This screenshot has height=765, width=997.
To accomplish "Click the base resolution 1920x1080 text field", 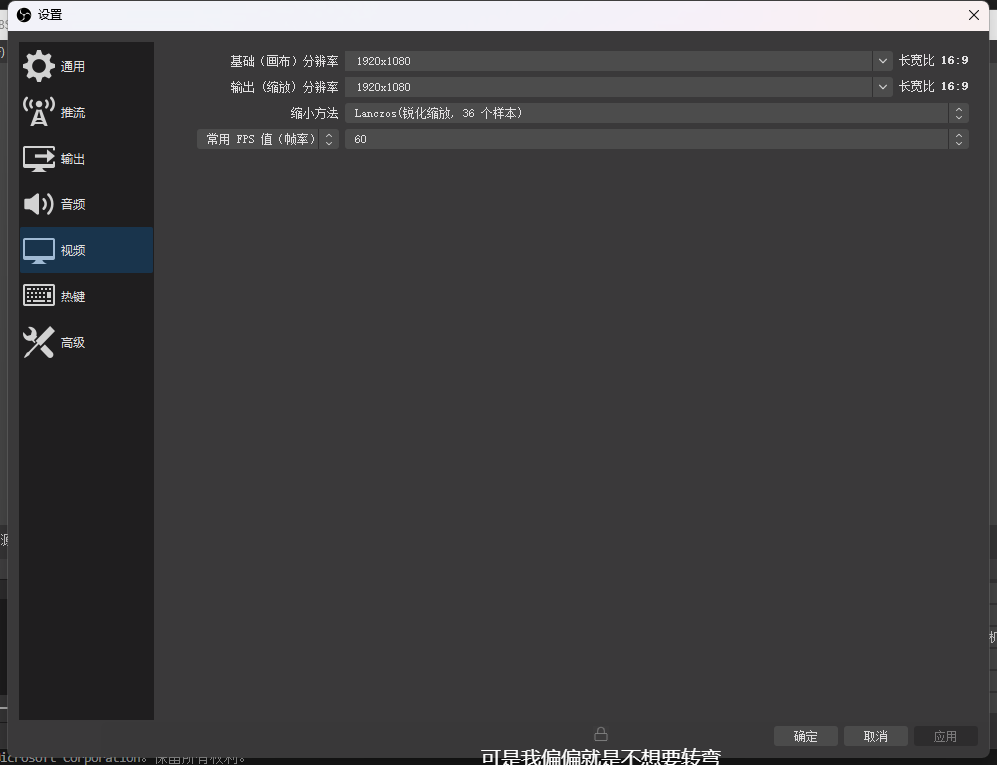I will [608, 61].
